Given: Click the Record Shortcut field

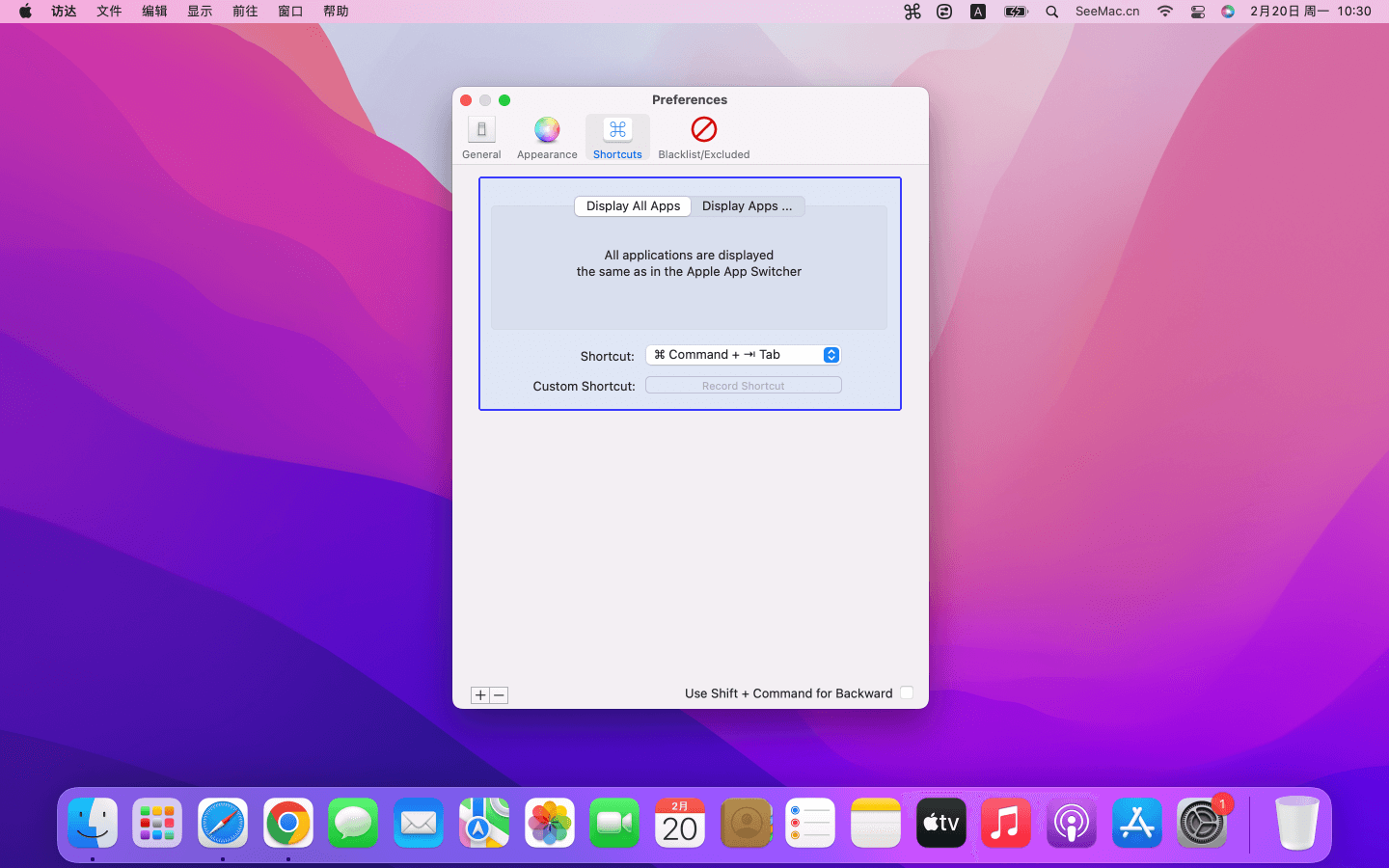Looking at the screenshot, I should (x=743, y=386).
